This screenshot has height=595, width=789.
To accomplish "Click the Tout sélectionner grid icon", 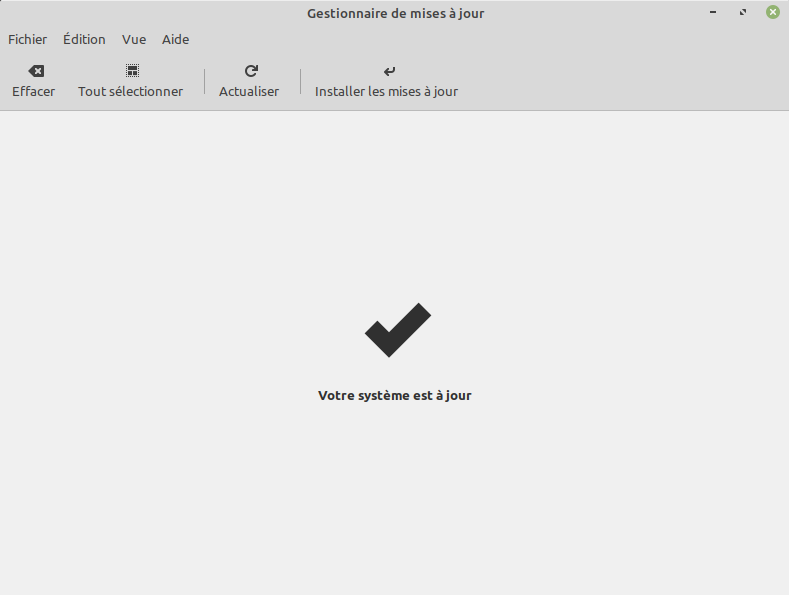I will 132,71.
